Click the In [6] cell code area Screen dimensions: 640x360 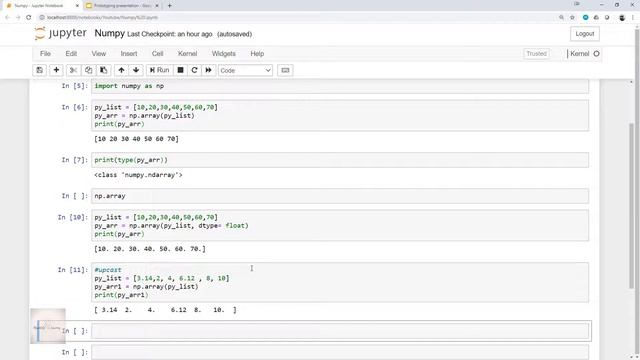point(340,116)
